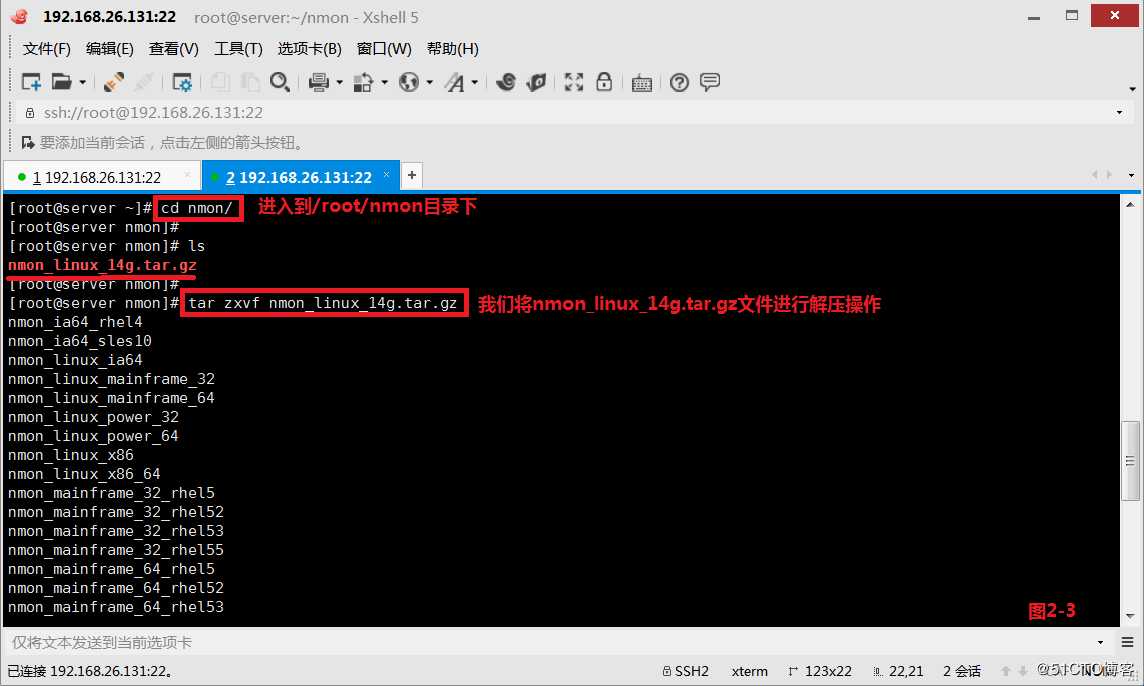Click the Print toolbar icon
The width and height of the screenshot is (1144, 686).
click(319, 82)
